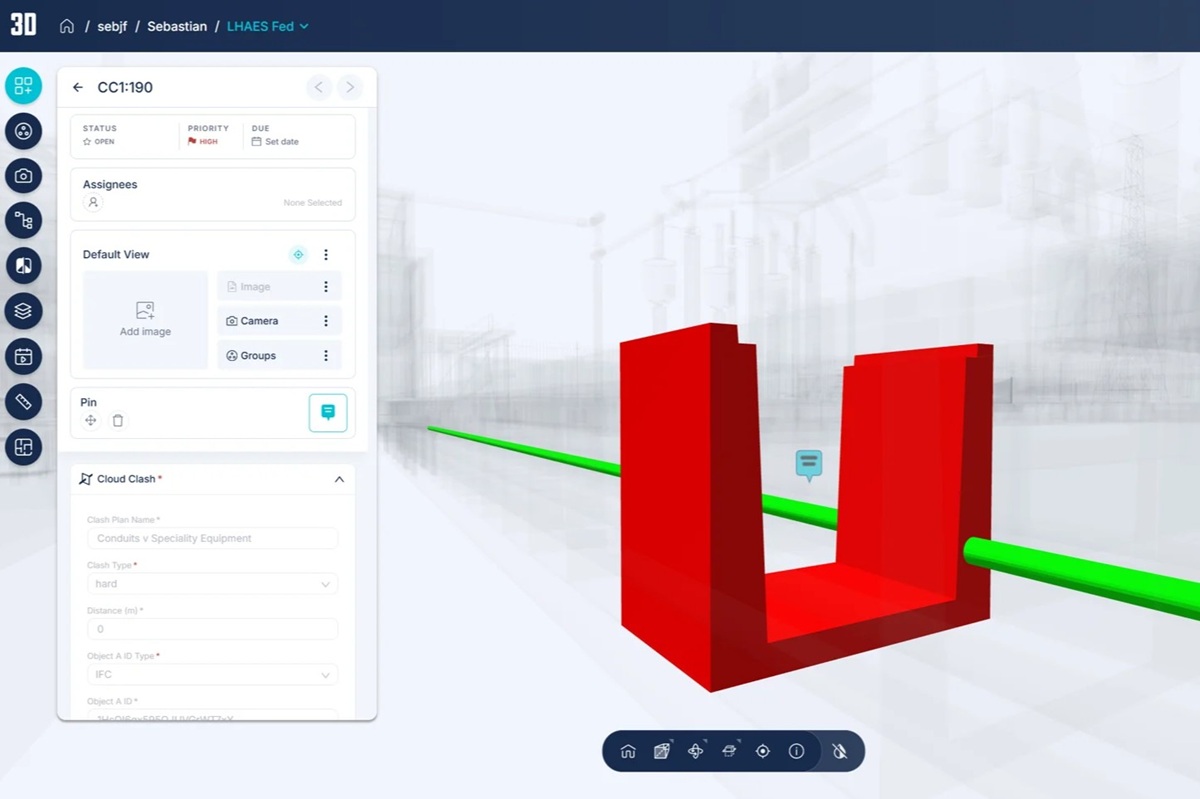Viewport: 1200px width, 799px height.
Task: Open the LHAES Fed breadcrumb dropdown
Action: [267, 26]
